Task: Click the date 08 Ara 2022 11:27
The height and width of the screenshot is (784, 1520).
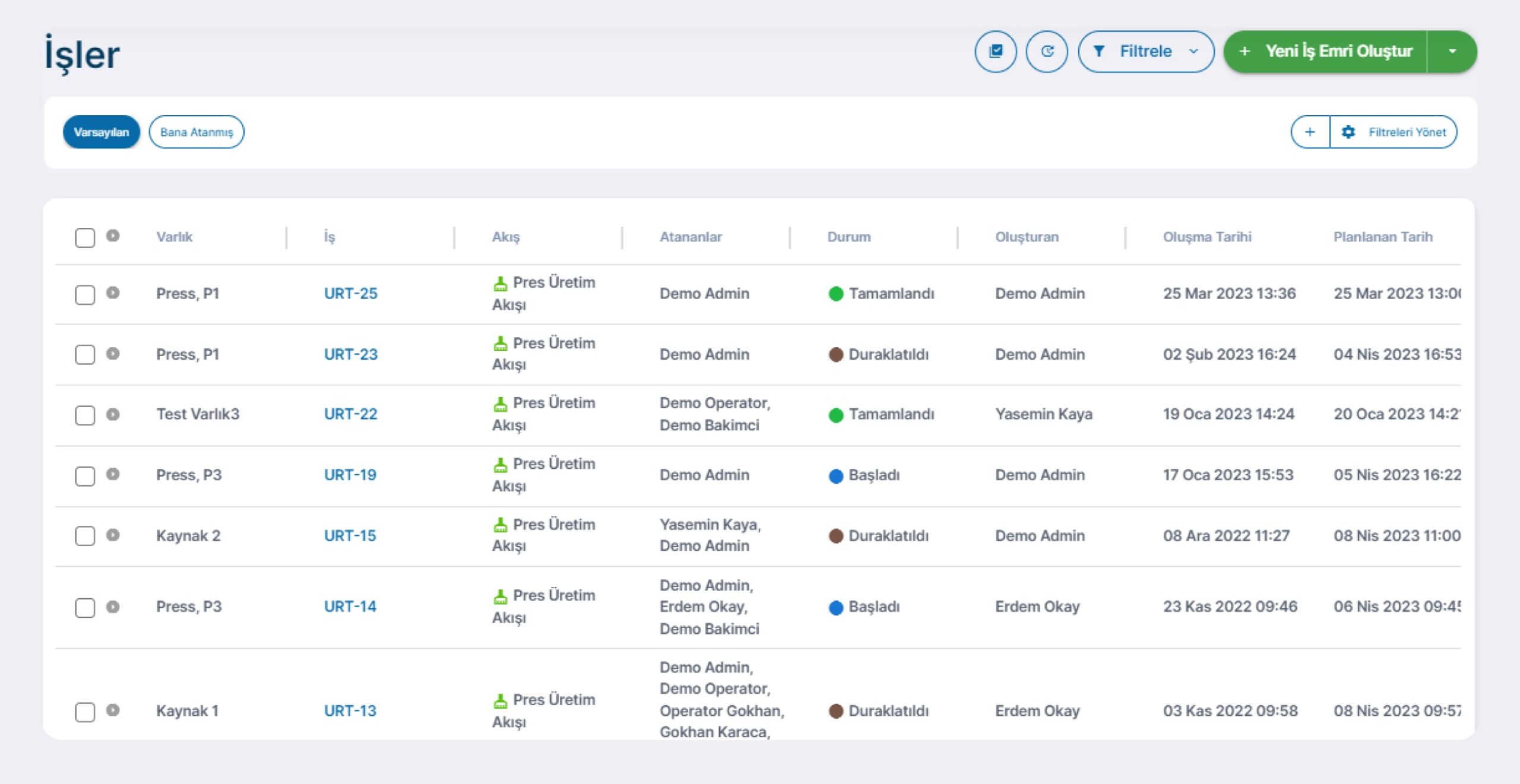Action: pos(1226,535)
